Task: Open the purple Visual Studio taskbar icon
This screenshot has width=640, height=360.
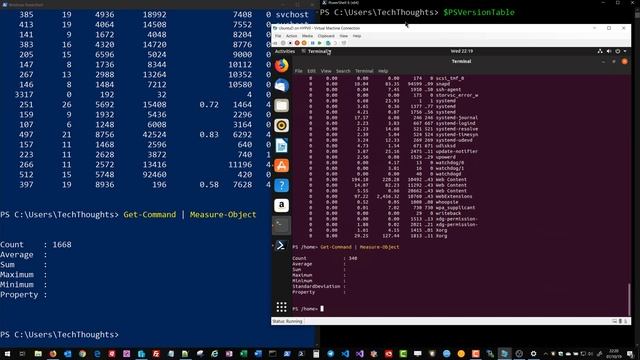Action: tap(360, 353)
